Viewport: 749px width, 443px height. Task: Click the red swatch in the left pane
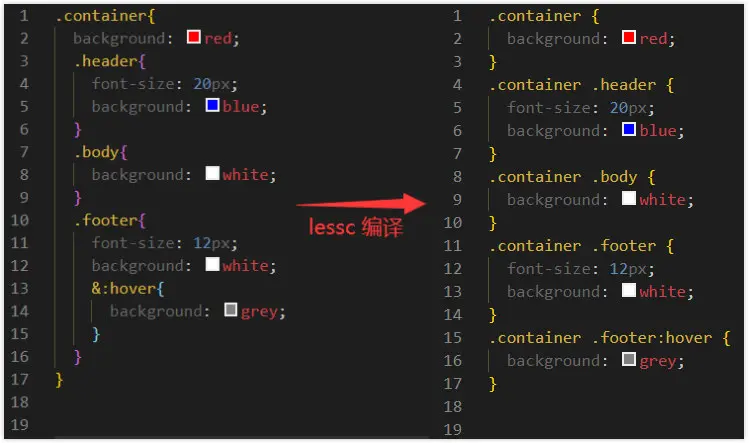click(x=193, y=37)
